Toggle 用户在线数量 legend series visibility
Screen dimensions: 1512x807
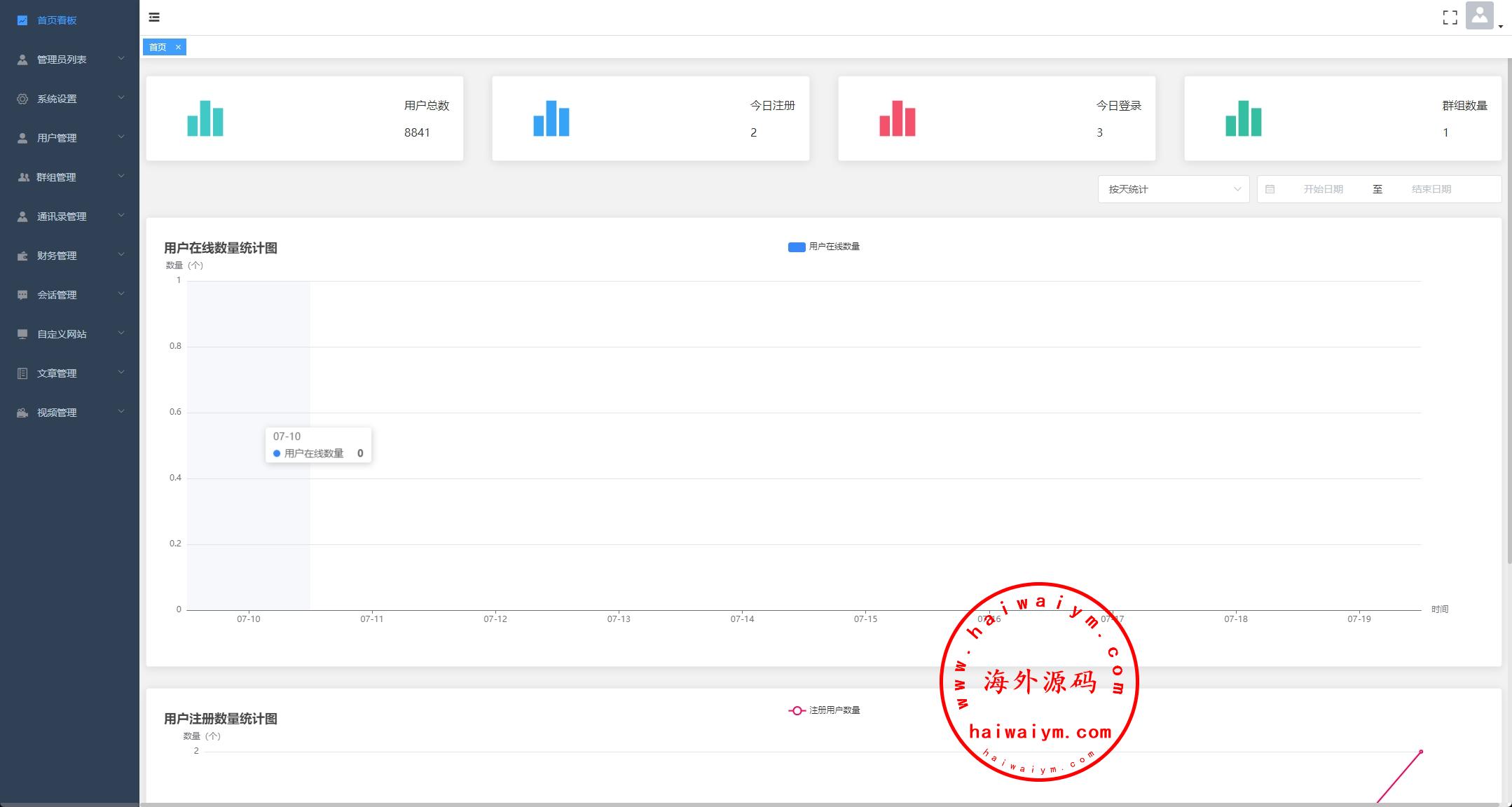coord(824,247)
